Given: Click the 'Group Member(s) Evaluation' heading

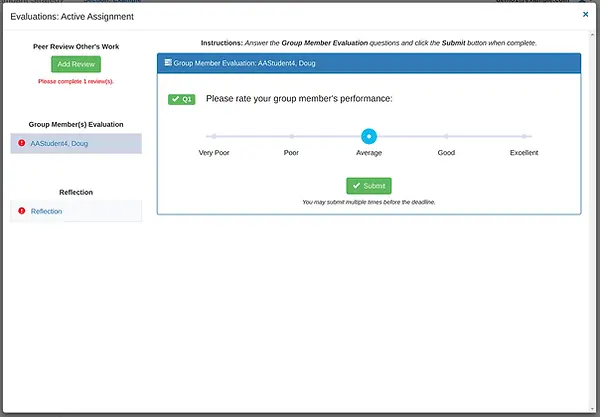Looking at the screenshot, I should (x=76, y=124).
